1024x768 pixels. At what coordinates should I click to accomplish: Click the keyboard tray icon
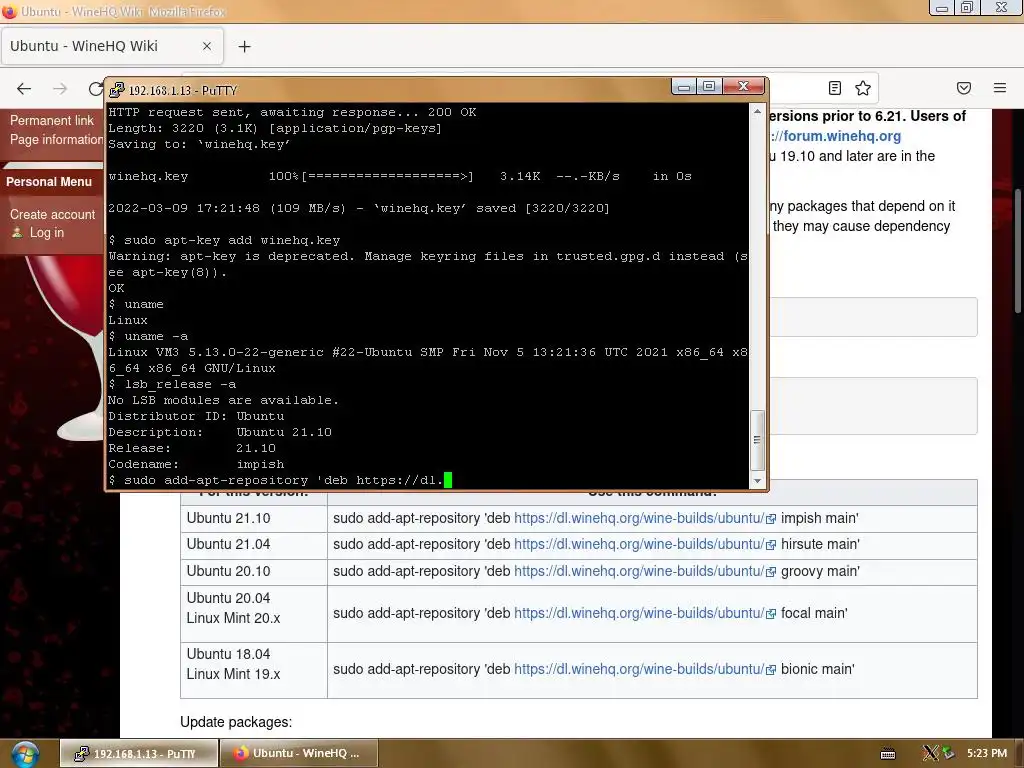(x=888, y=754)
